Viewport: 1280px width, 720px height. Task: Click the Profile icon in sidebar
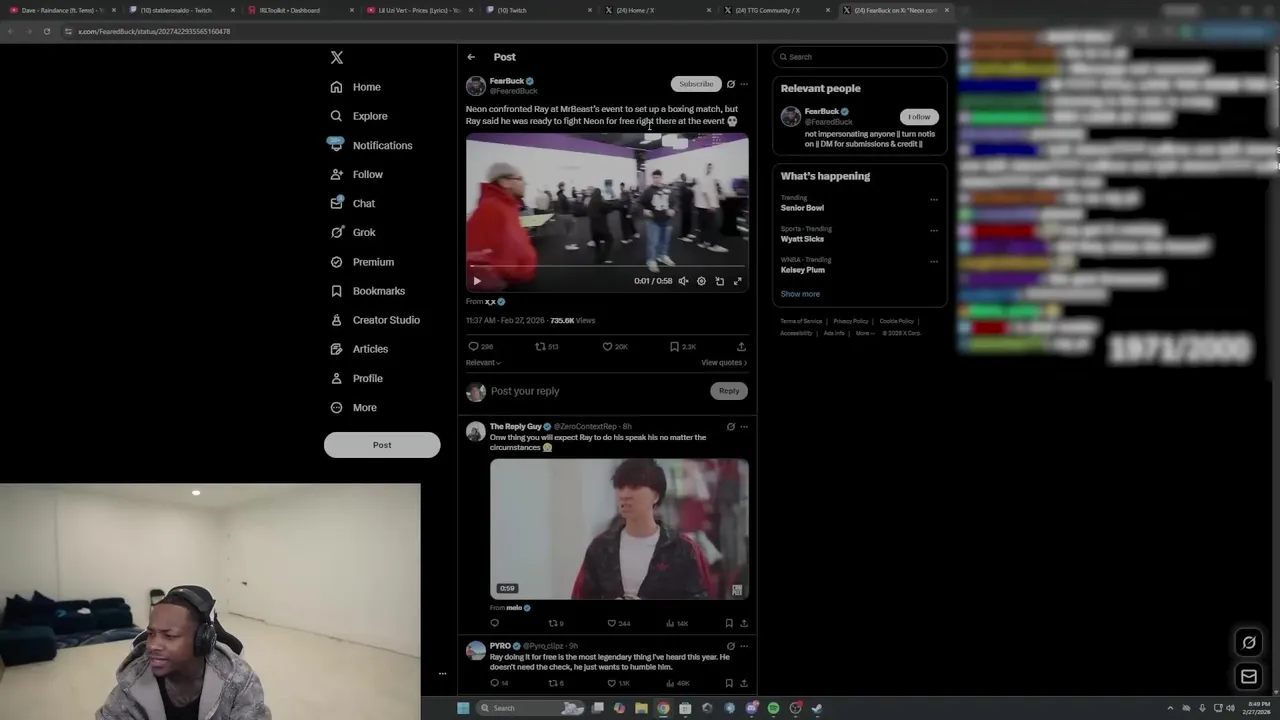tap(337, 378)
